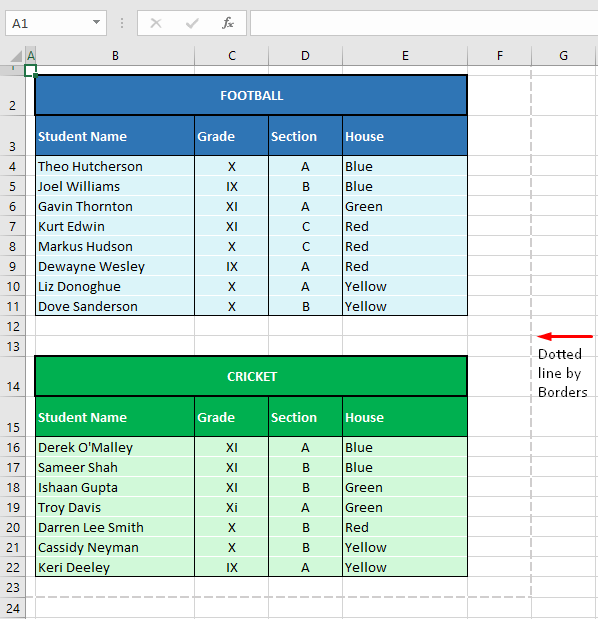This screenshot has width=598, height=619.
Task: Click Yellow house cell in Cassidy Neyman row
Action: (405, 548)
